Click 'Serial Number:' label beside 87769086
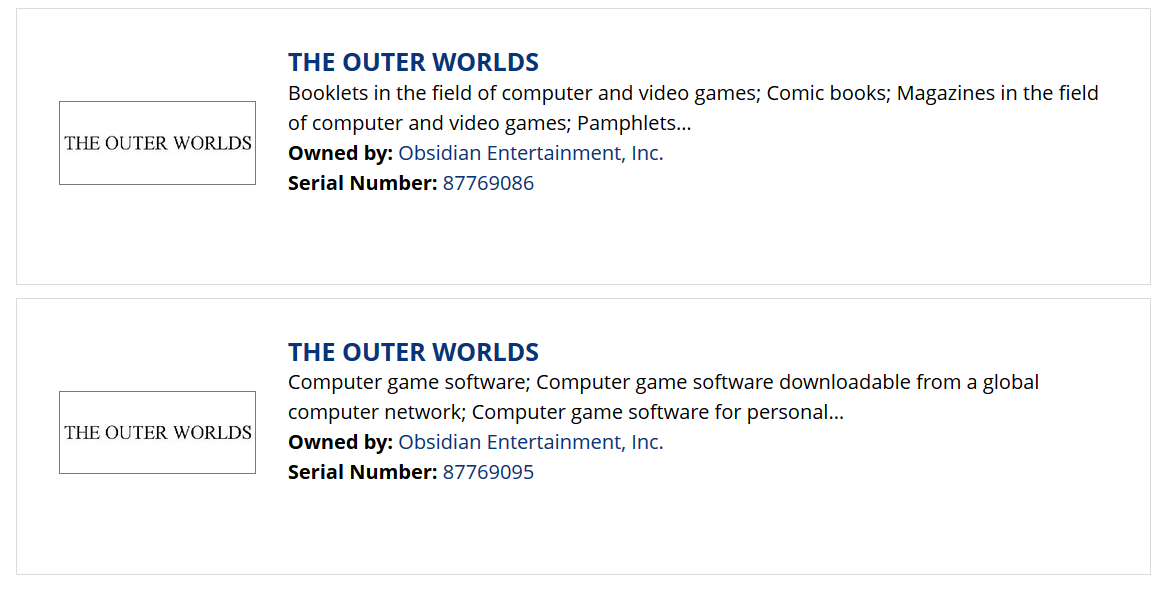This screenshot has width=1168, height=594. (x=362, y=183)
